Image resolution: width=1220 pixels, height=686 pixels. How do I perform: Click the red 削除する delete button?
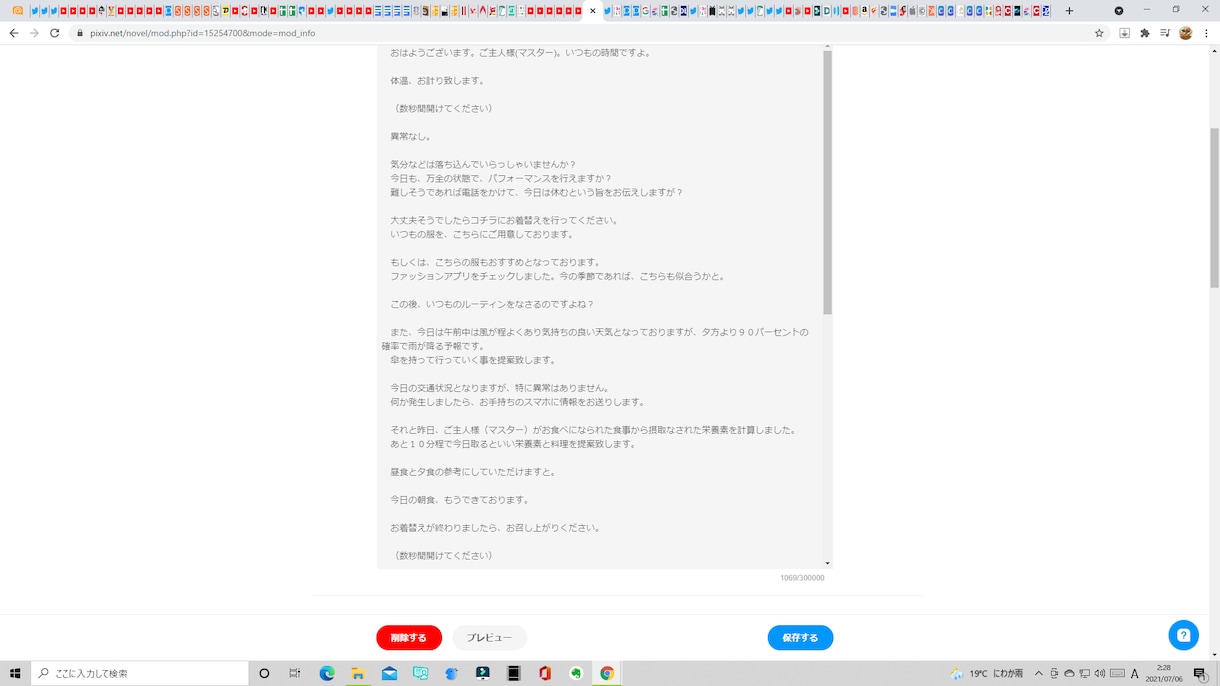[x=408, y=638]
